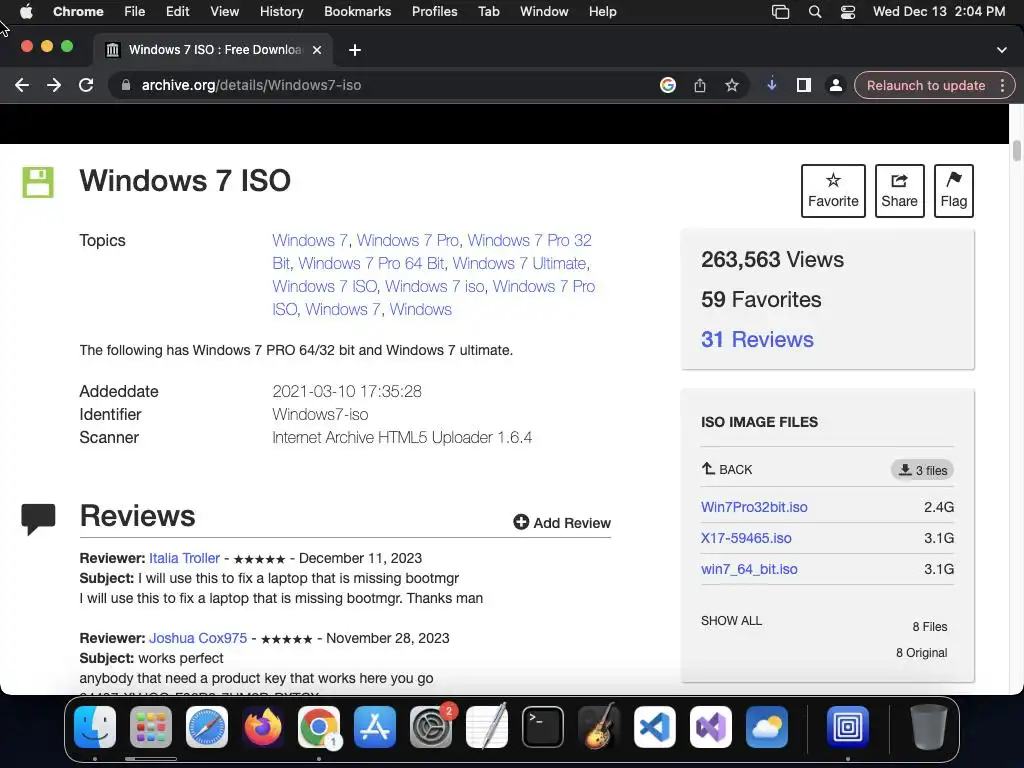Go back using the browser back arrow
This screenshot has width=1024, height=768.
tap(22, 85)
